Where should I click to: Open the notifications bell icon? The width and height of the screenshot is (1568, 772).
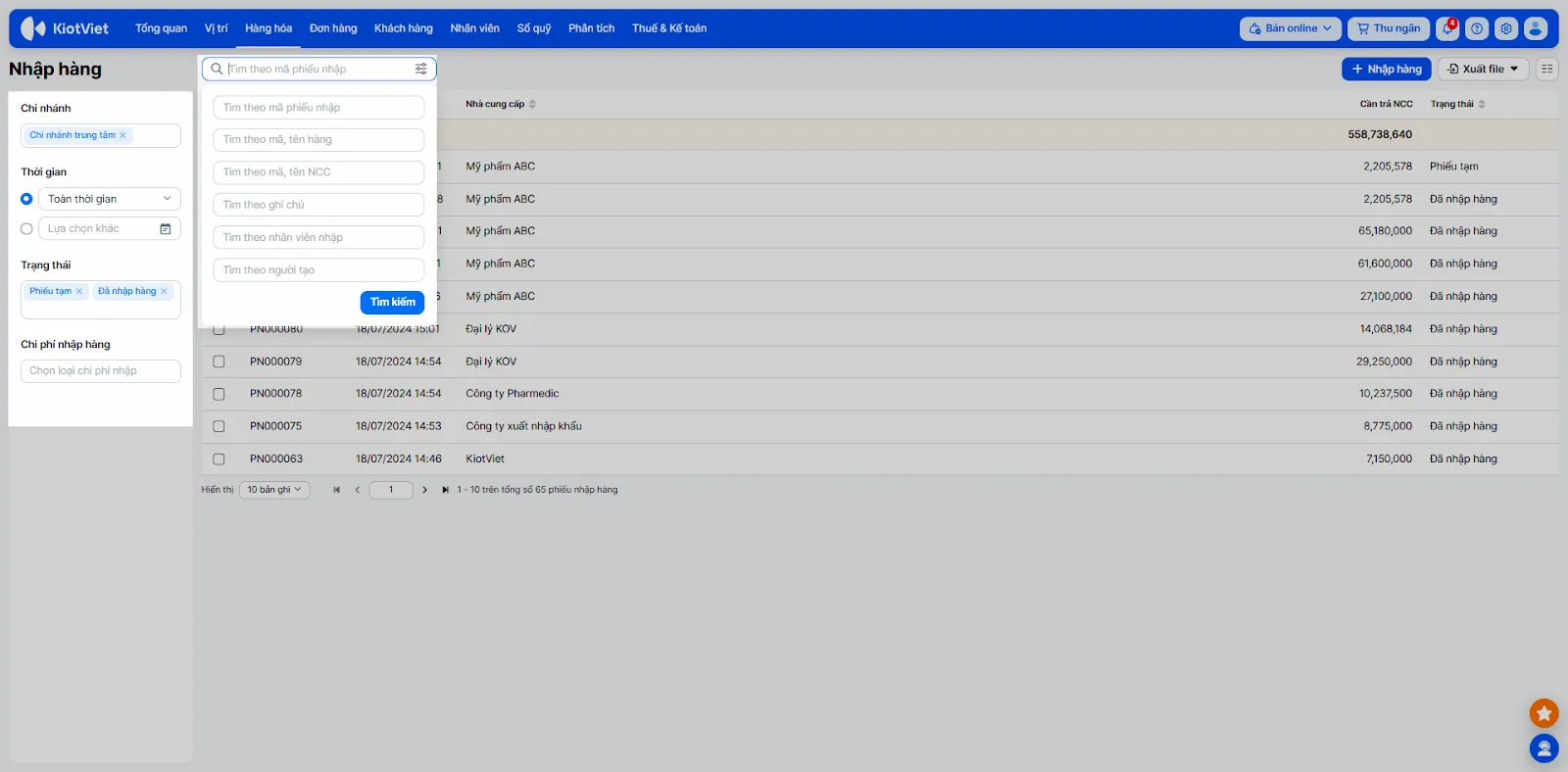pyautogui.click(x=1447, y=28)
